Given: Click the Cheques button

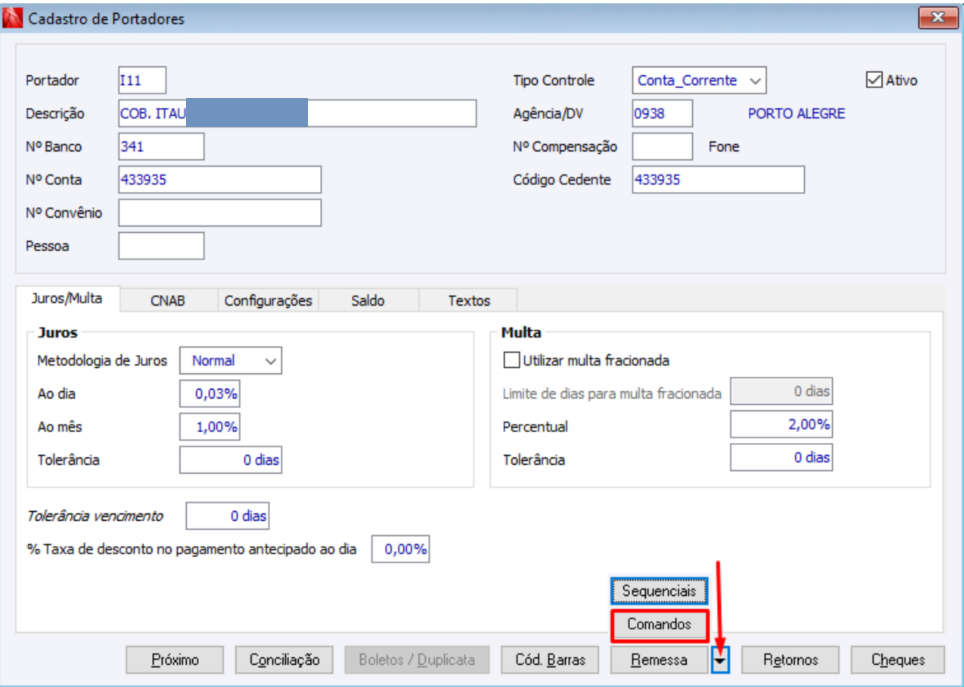Looking at the screenshot, I should click(898, 660).
